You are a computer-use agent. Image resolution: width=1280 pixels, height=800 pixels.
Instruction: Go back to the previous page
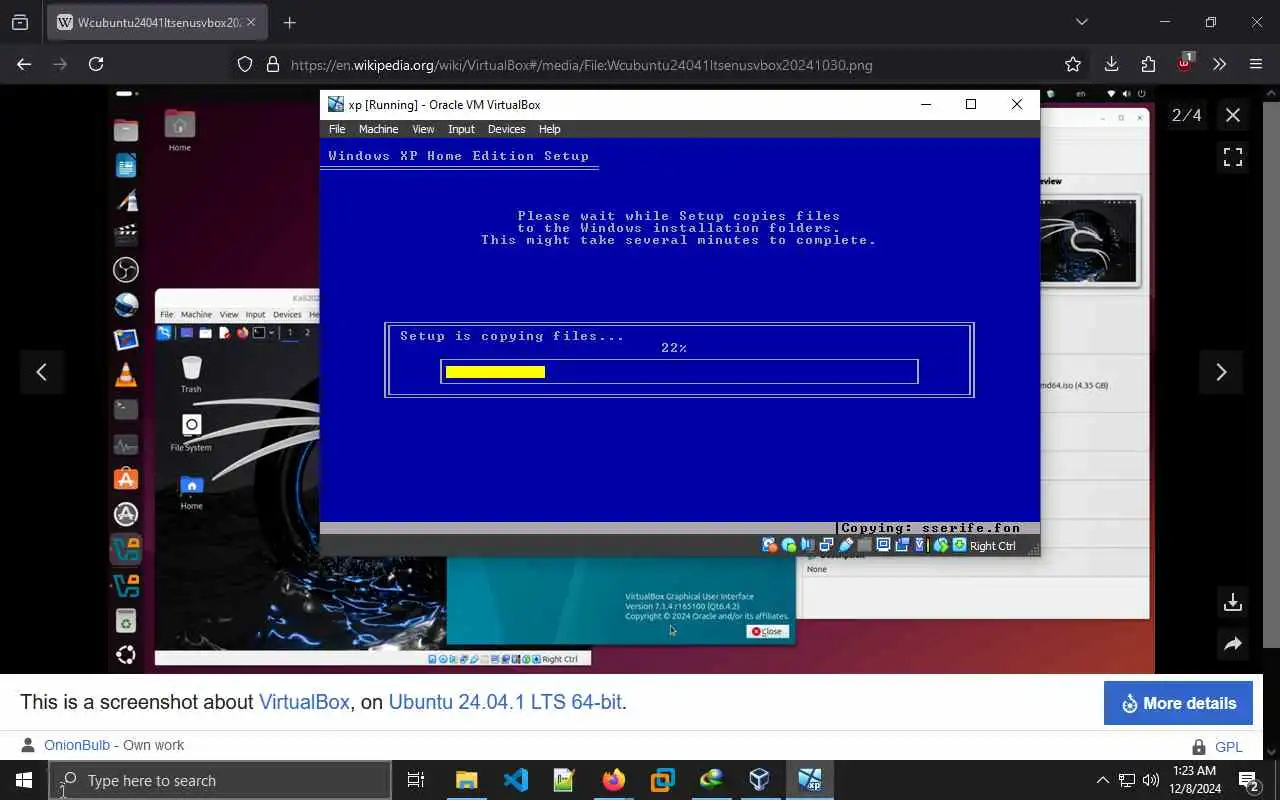pyautogui.click(x=24, y=64)
